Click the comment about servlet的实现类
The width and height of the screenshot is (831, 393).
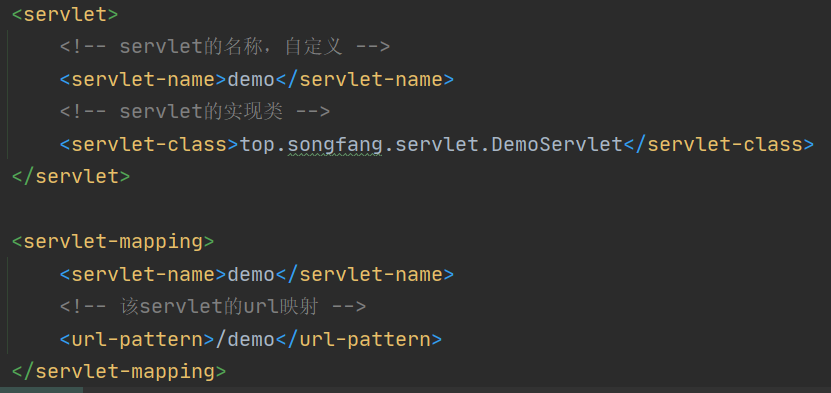(195, 112)
